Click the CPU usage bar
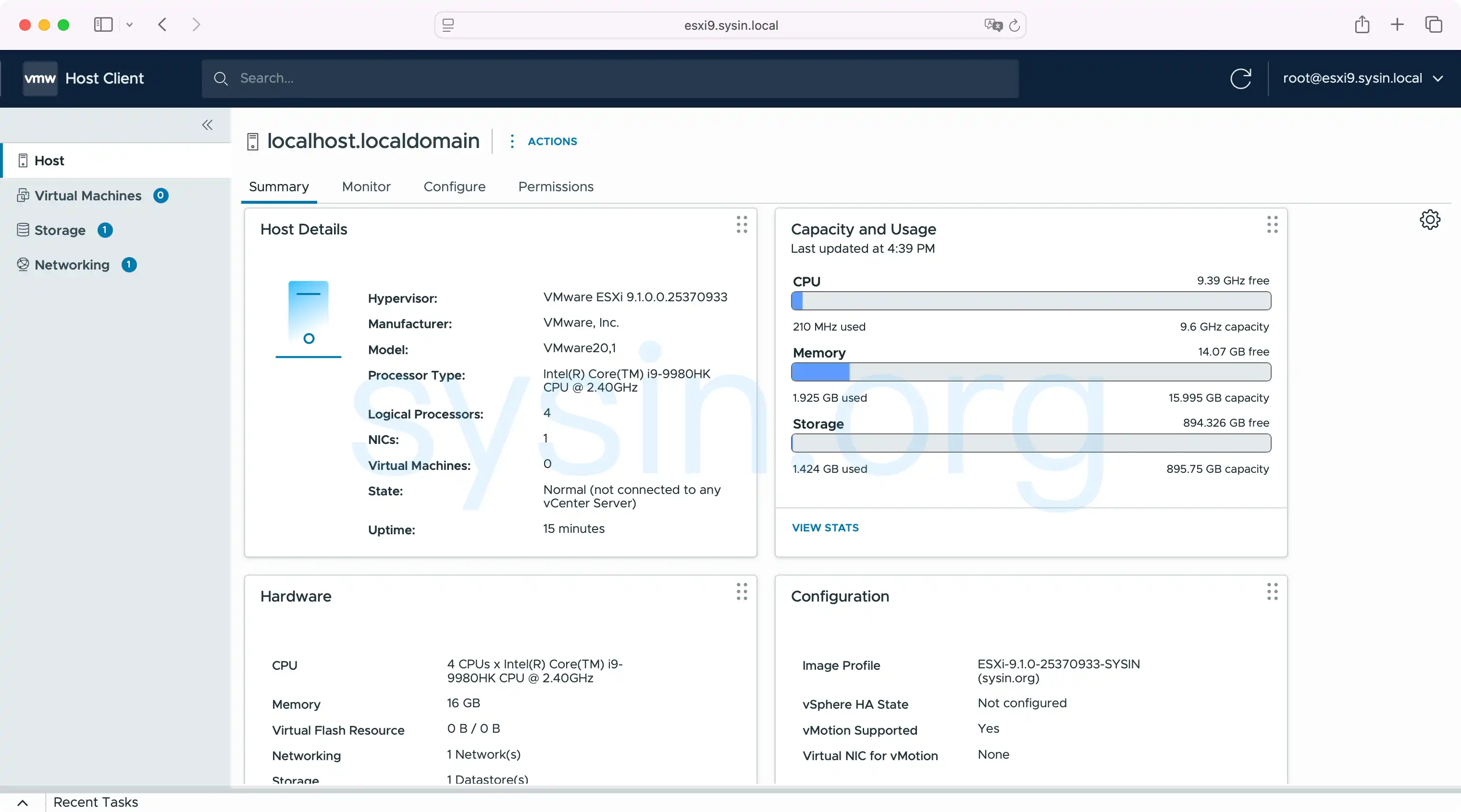Screen dimensions: 1461x812 [1031, 300]
